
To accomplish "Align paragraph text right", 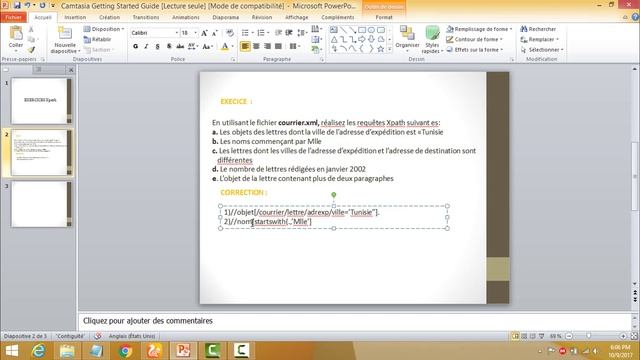I will point(267,46).
